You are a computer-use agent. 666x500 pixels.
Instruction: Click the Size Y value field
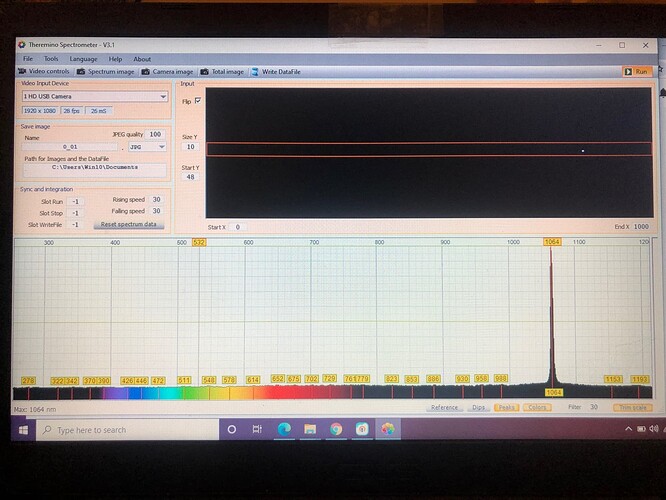click(190, 147)
